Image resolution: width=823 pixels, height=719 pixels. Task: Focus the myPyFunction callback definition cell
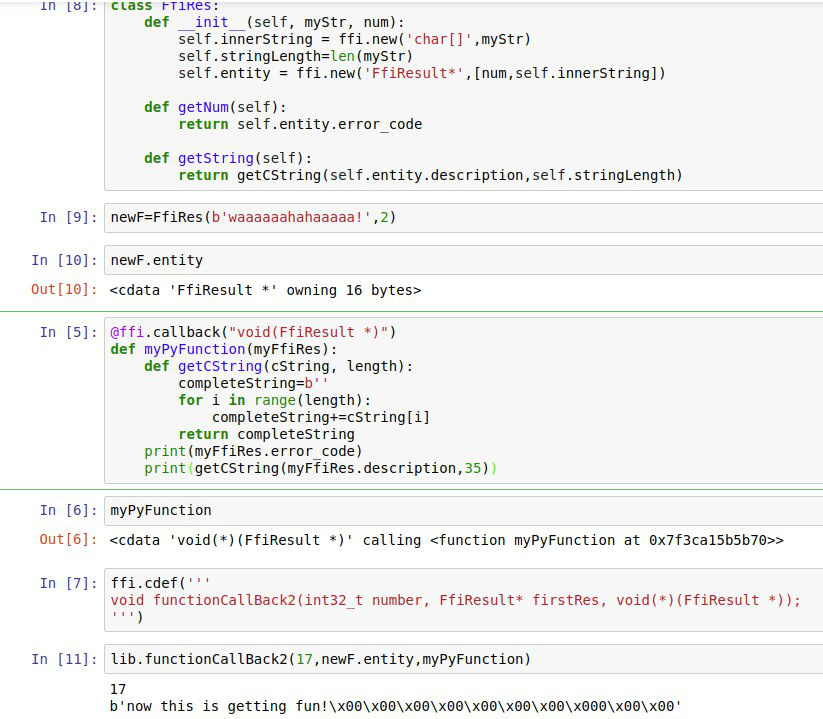pos(460,400)
